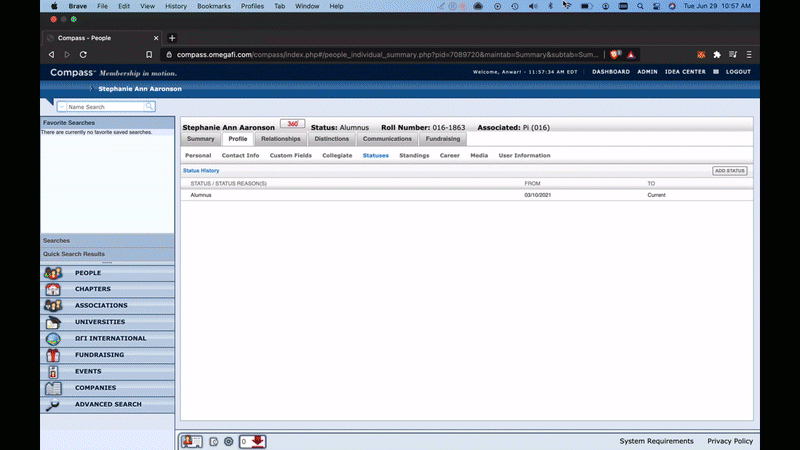Viewport: 800px width, 450px height.
Task: Switch to the Summary tab
Action: click(x=201, y=139)
